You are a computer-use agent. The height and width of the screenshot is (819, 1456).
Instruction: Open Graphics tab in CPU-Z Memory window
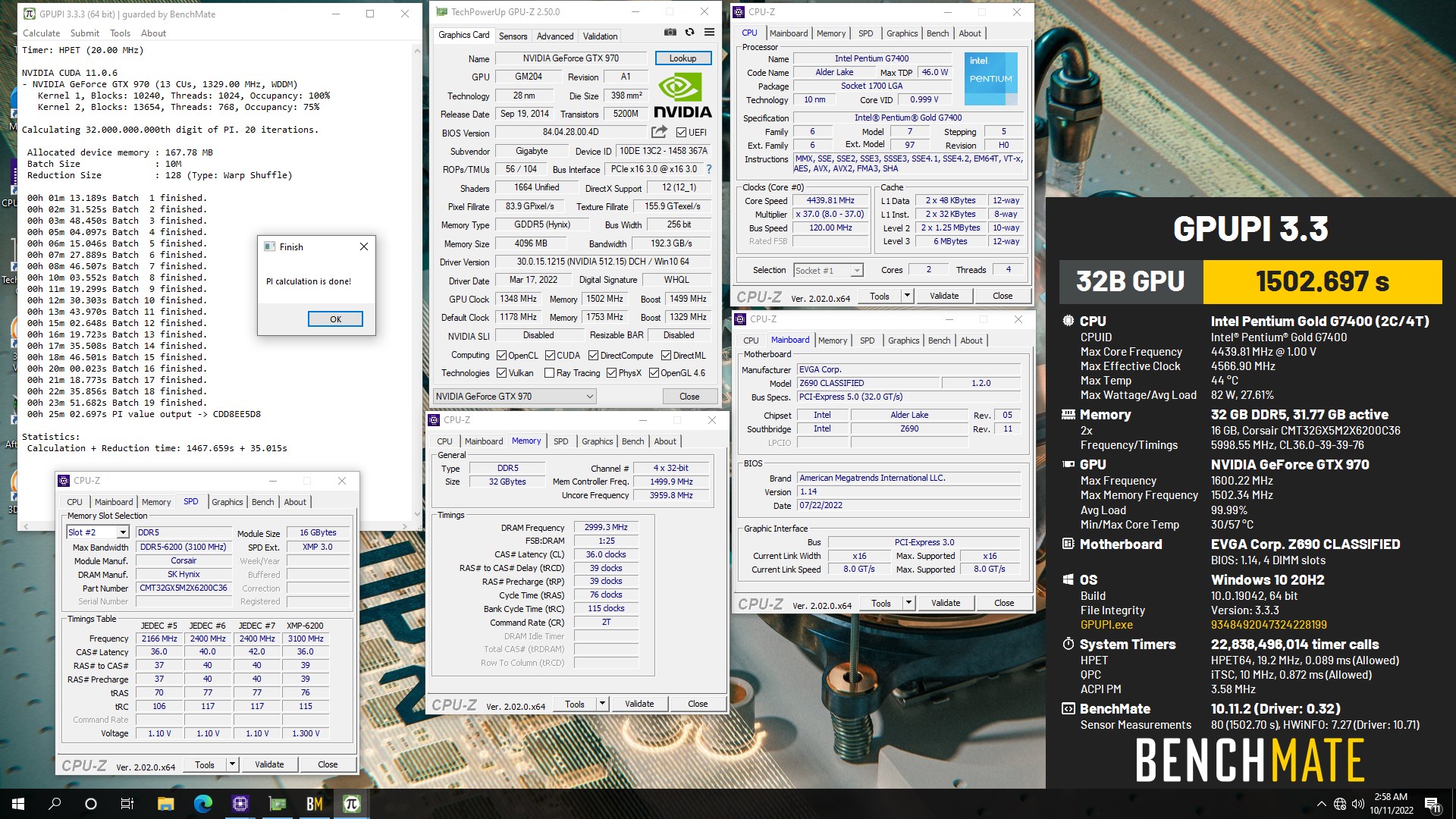[598, 441]
